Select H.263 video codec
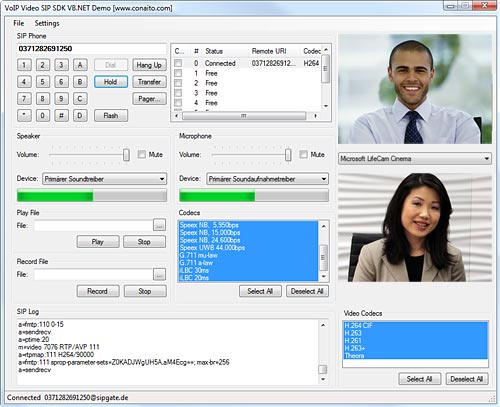This screenshot has width=500, height=407. coord(415,333)
